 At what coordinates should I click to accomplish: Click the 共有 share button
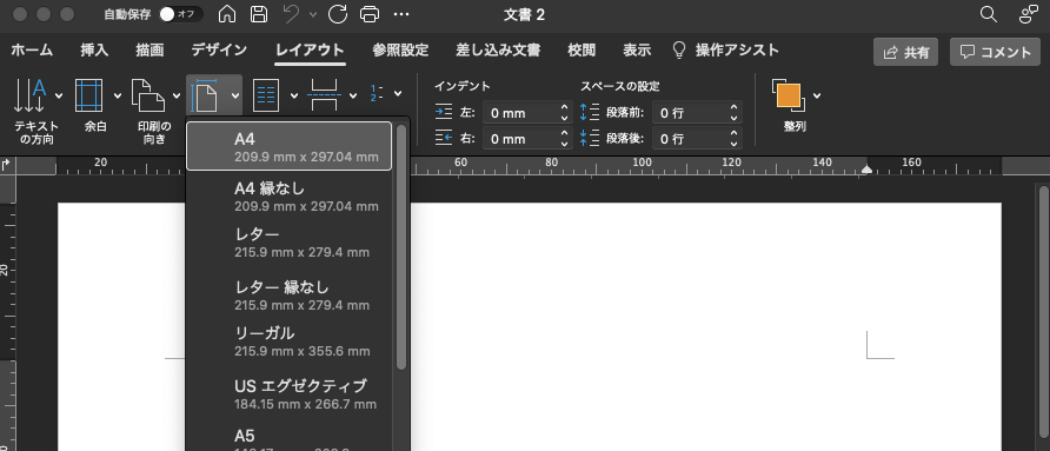[905, 52]
